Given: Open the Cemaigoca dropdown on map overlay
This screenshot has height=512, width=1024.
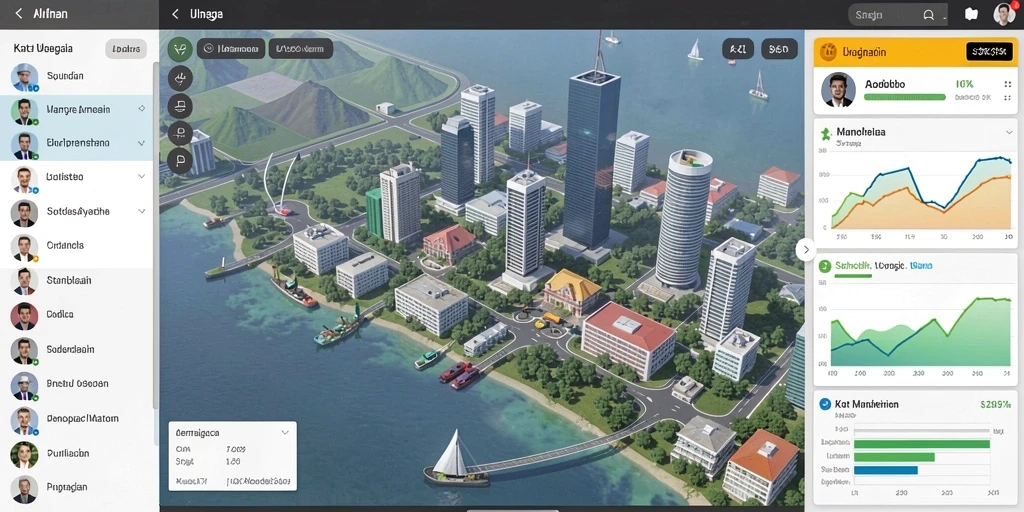Looking at the screenshot, I should point(285,432).
